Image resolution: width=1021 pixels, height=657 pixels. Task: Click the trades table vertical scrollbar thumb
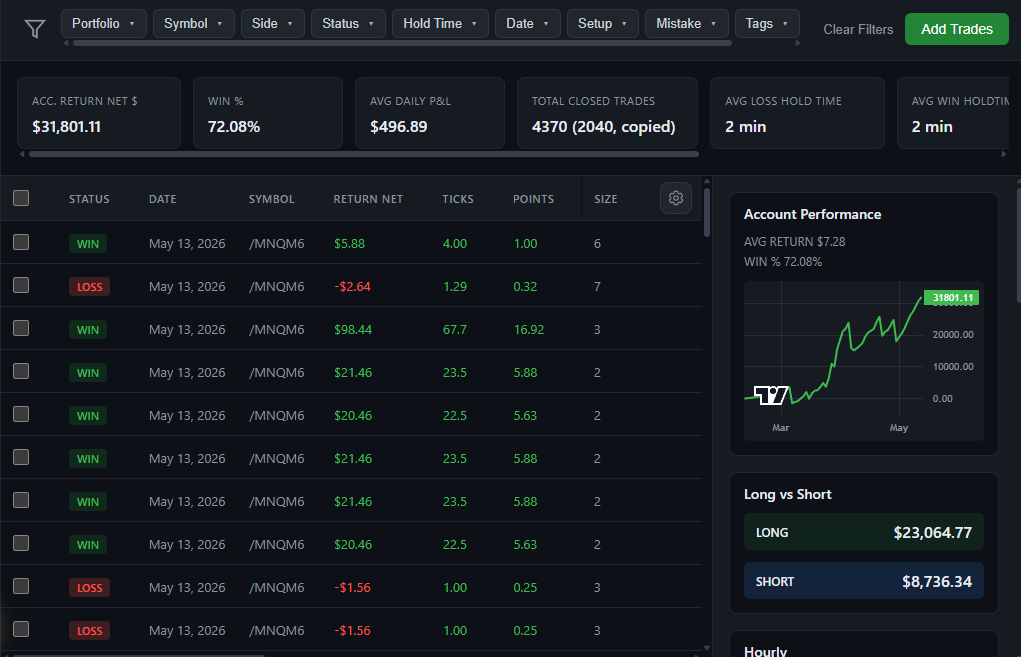[x=707, y=212]
